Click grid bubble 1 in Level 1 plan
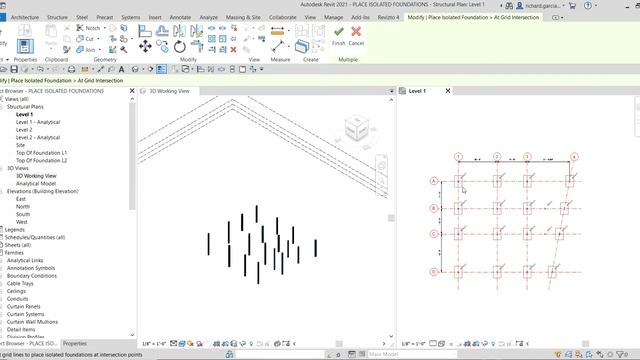The width and height of the screenshot is (640, 360). pyautogui.click(x=458, y=157)
